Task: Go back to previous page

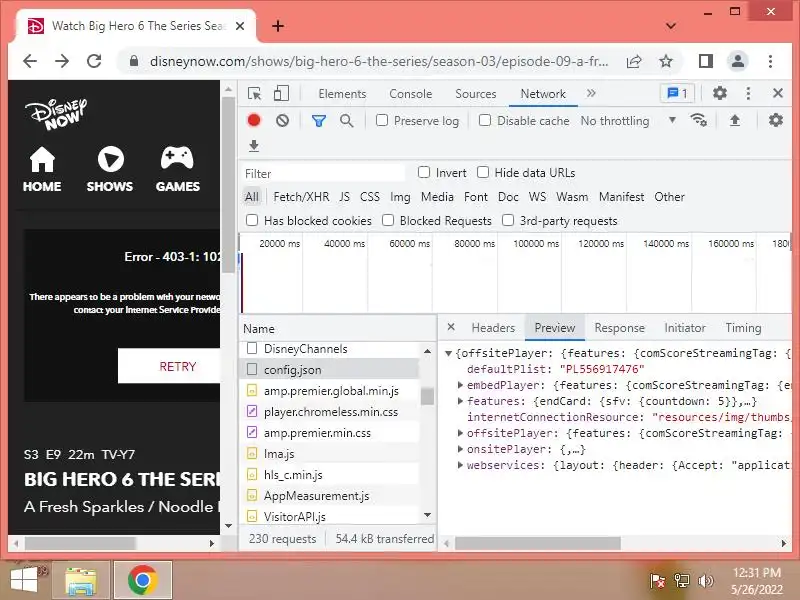Action: 30,61
